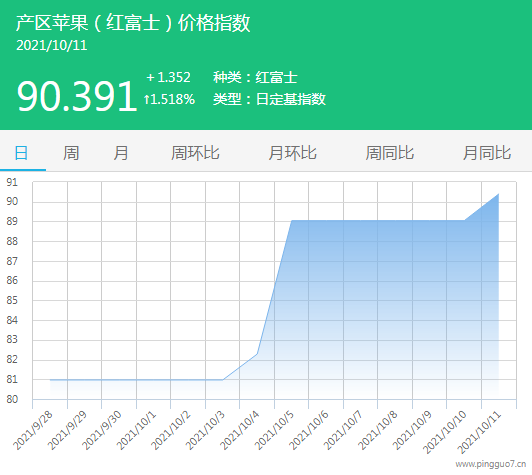Screen dimensions: 532x475
Task: Switch to the 周同比 tab
Action: [390, 153]
